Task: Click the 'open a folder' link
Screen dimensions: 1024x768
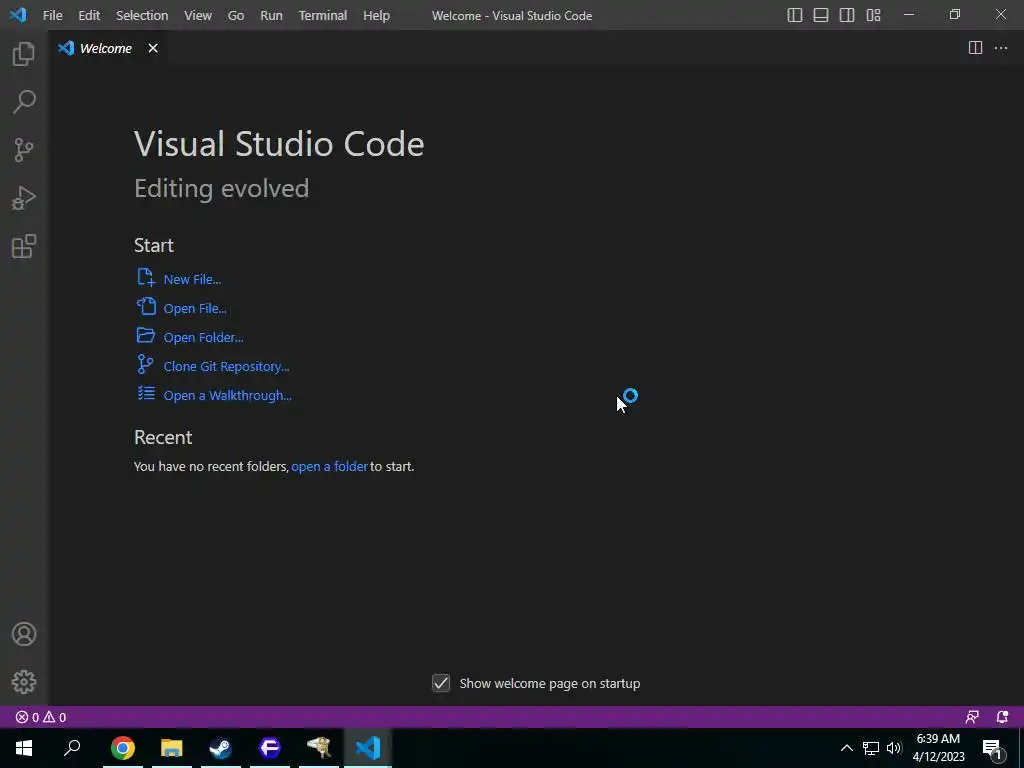Action: pyautogui.click(x=329, y=466)
